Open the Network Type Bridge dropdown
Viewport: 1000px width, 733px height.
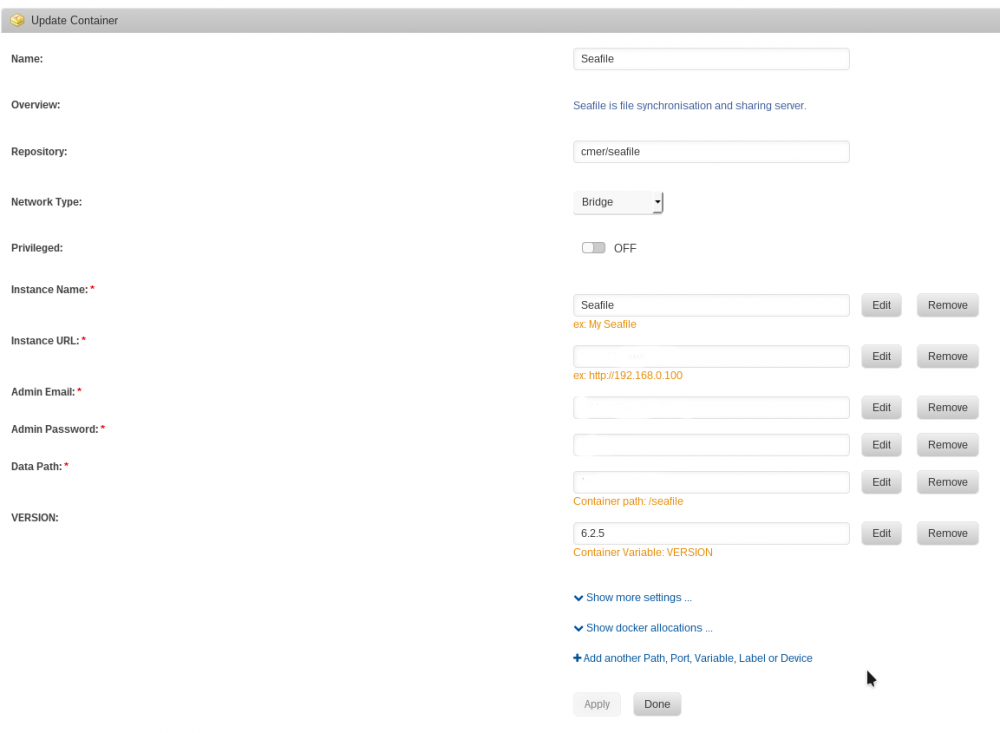click(x=618, y=202)
